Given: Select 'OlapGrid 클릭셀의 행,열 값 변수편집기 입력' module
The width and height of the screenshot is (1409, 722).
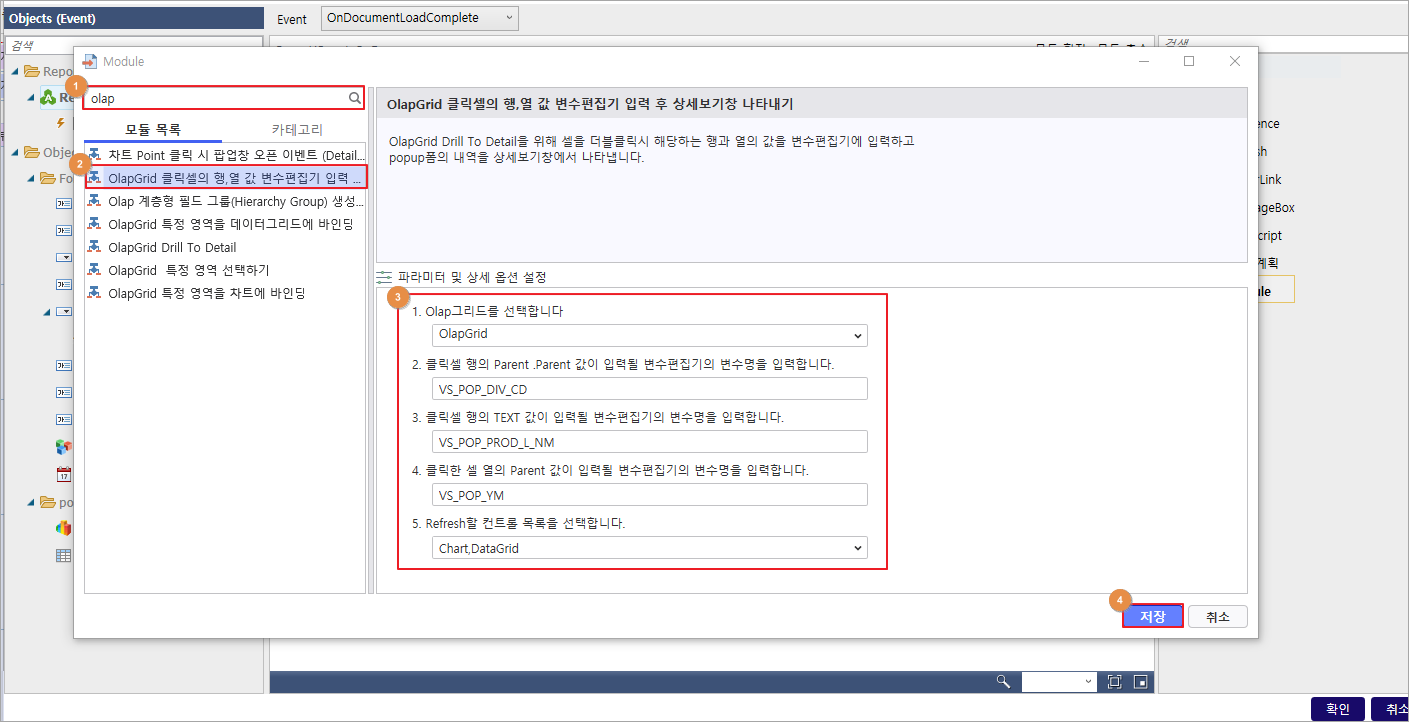Looking at the screenshot, I should point(226,178).
